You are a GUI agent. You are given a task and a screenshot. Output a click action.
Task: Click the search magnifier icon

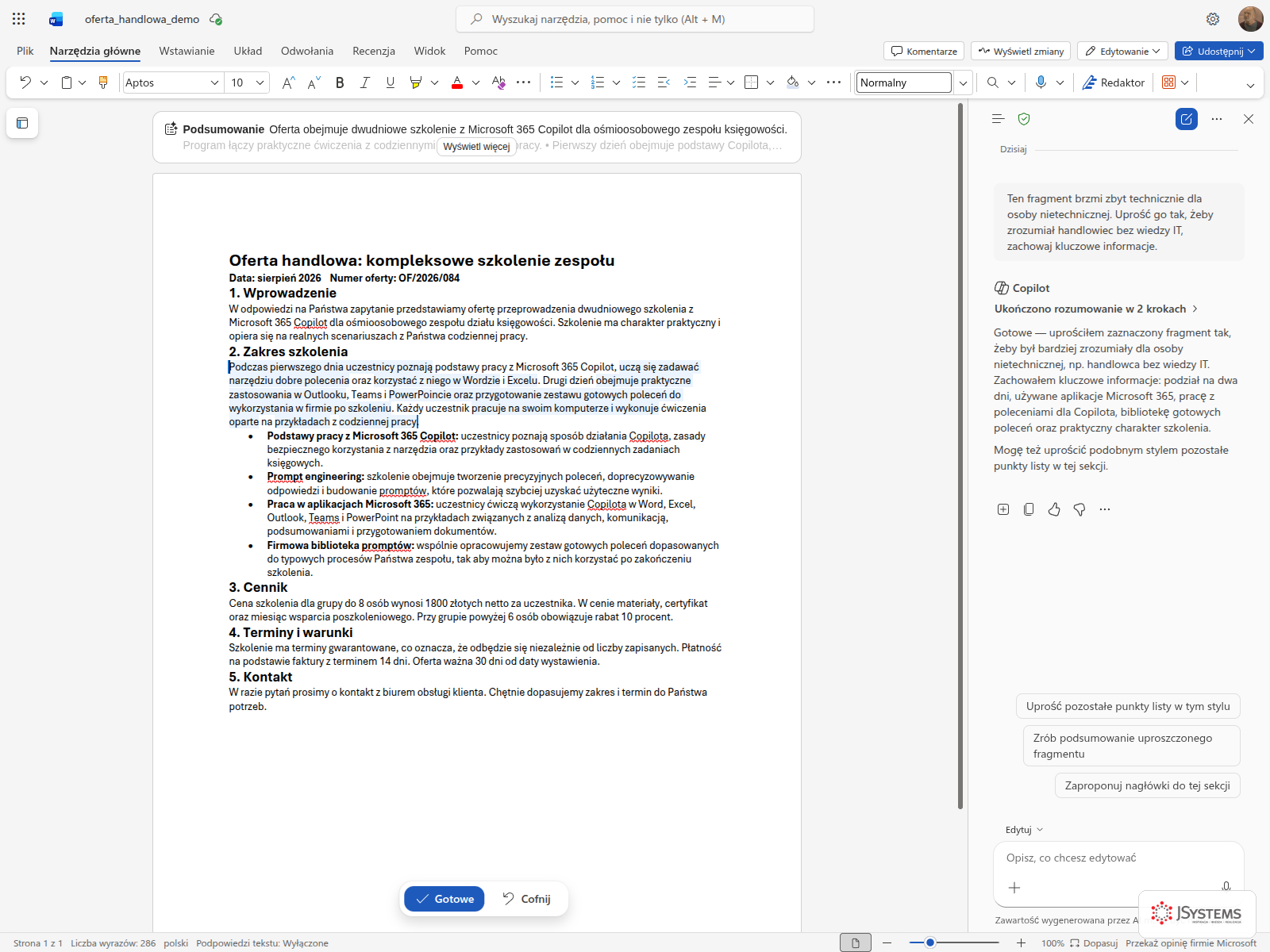point(993,83)
